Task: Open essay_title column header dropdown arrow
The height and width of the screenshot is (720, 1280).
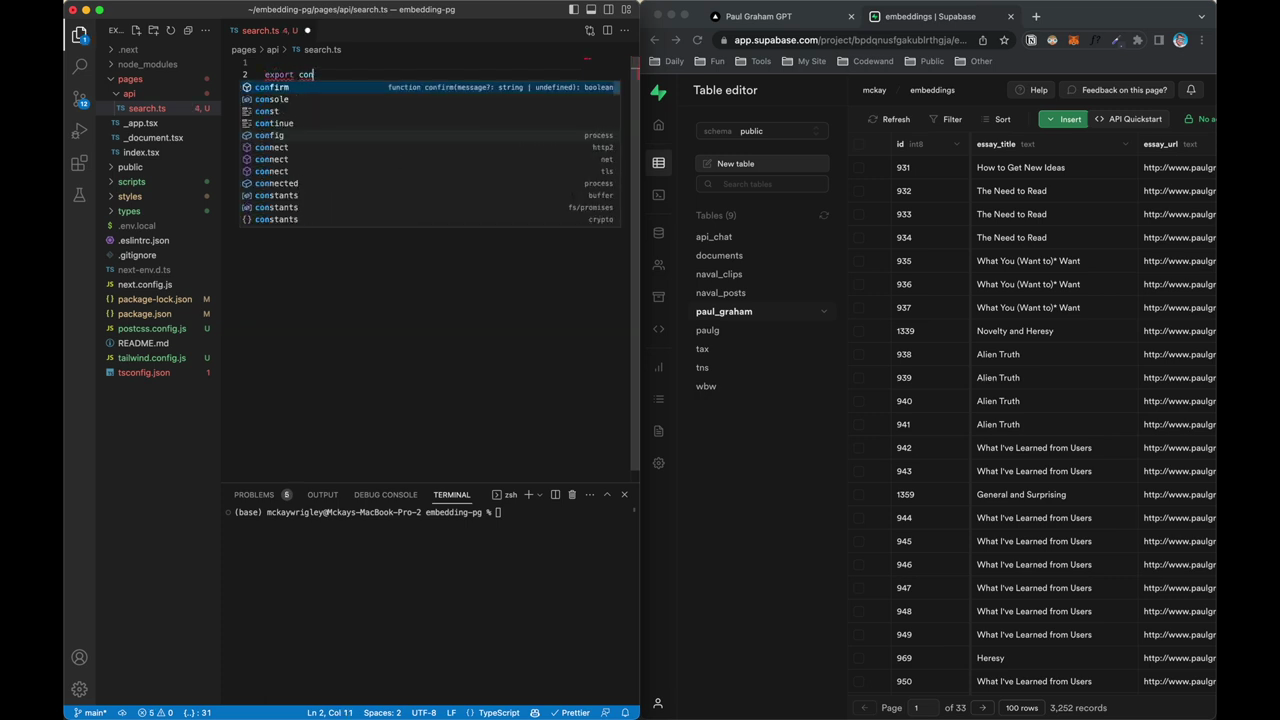Action: click(x=1125, y=144)
